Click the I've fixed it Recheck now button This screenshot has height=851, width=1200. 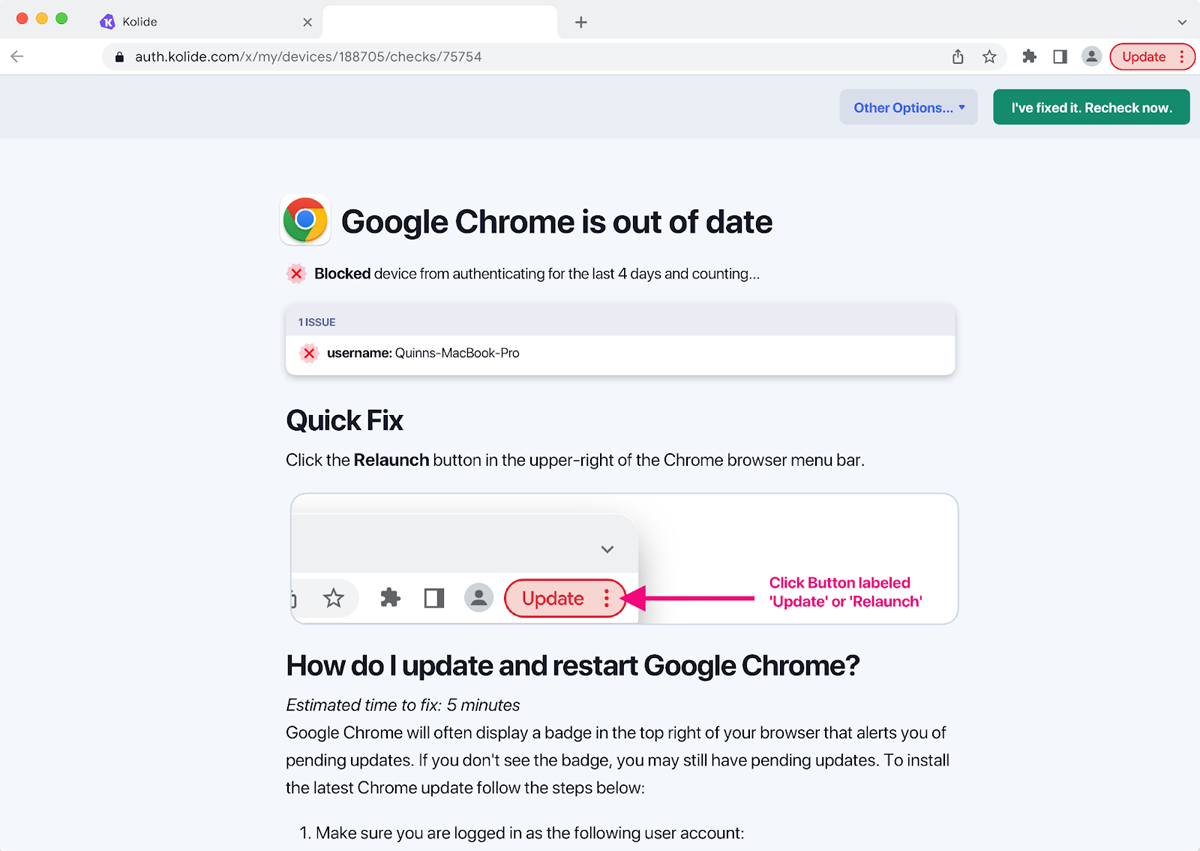point(1091,106)
